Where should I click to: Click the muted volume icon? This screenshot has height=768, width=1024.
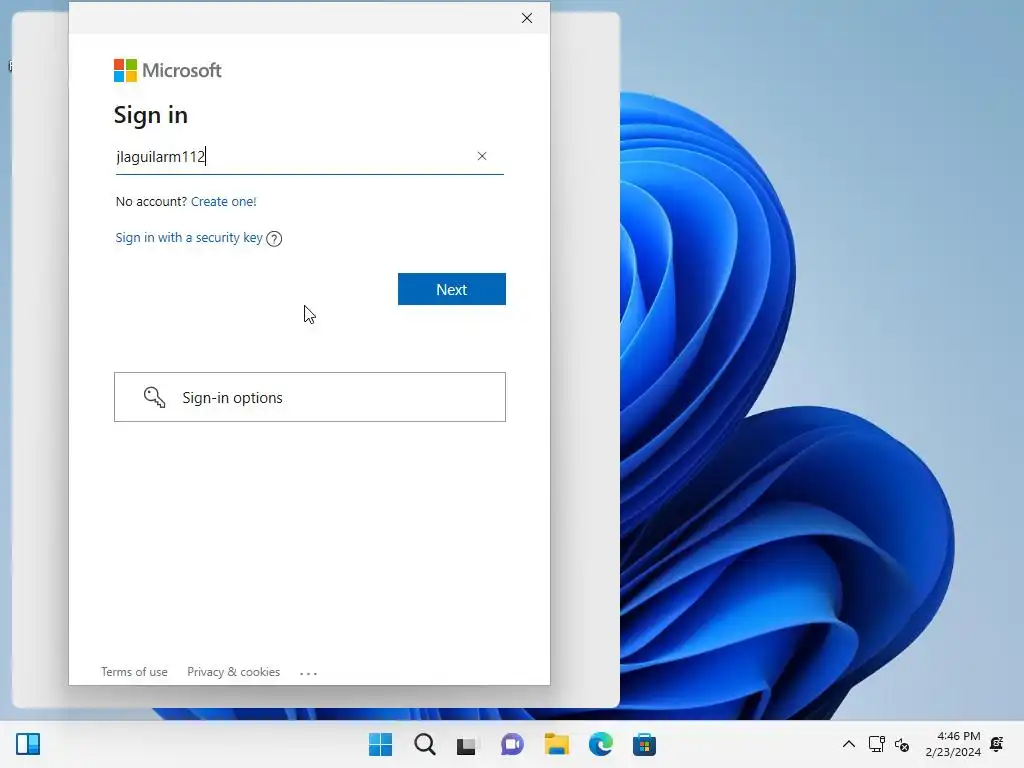coord(902,744)
